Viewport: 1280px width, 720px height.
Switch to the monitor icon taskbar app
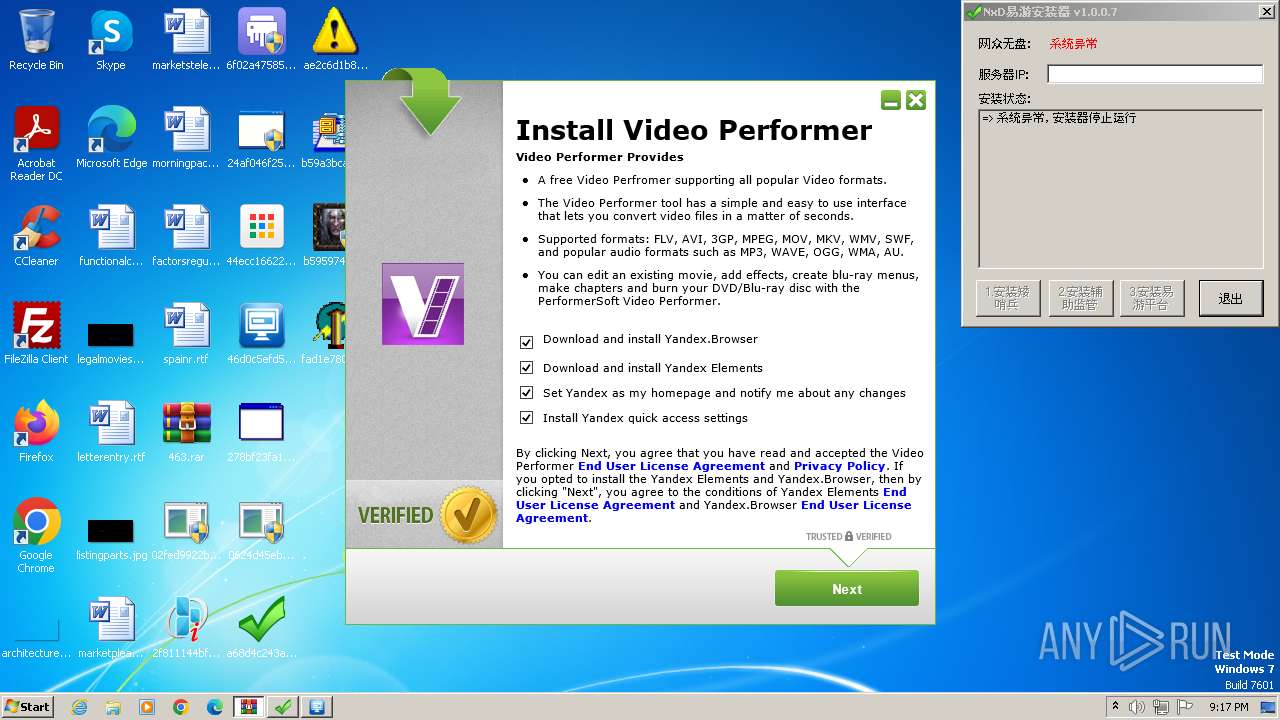pyautogui.click(x=317, y=706)
